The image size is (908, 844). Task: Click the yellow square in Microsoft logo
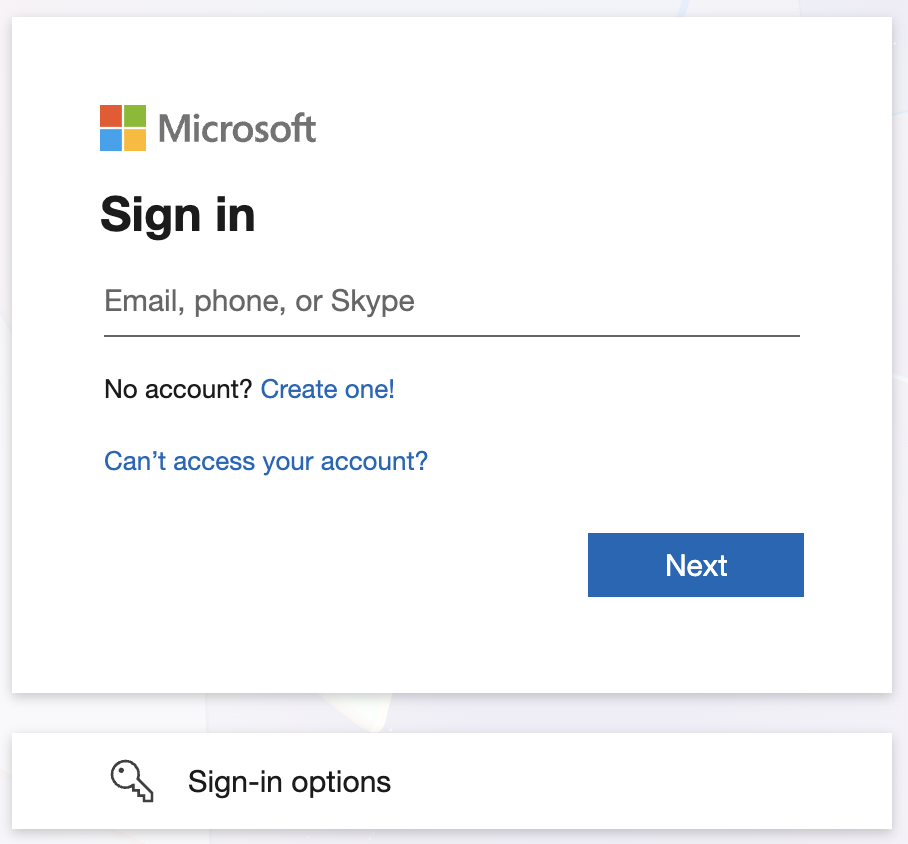click(x=135, y=140)
